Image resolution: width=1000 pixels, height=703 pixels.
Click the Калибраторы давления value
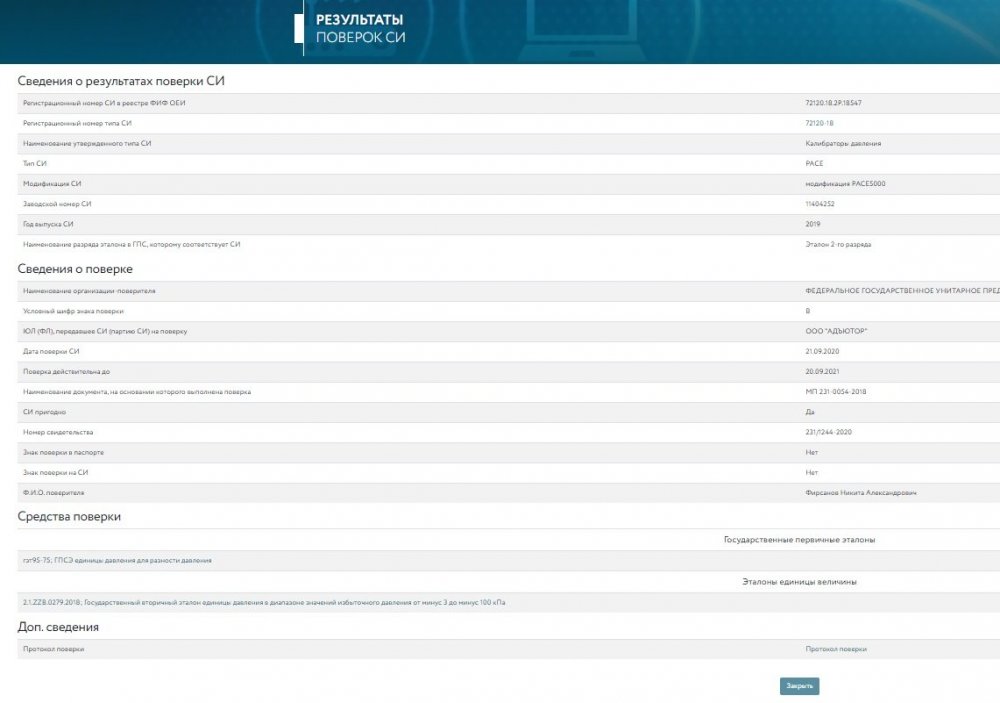tap(843, 144)
